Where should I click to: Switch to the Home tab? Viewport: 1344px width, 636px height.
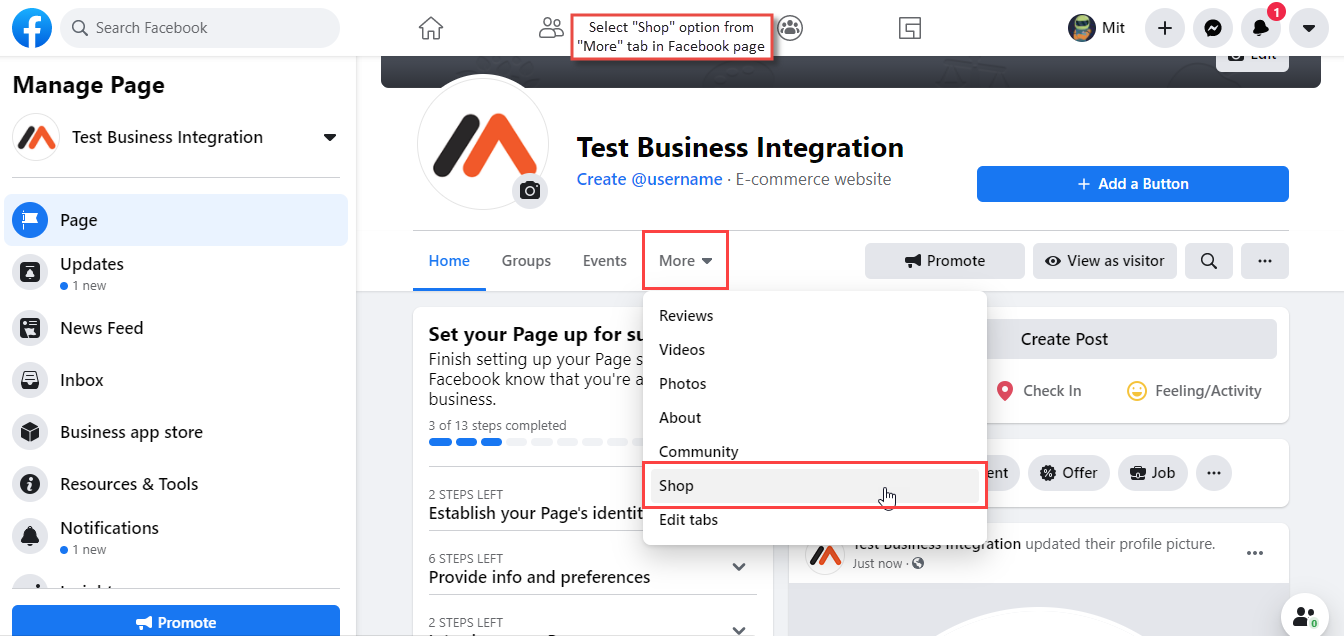tap(449, 261)
